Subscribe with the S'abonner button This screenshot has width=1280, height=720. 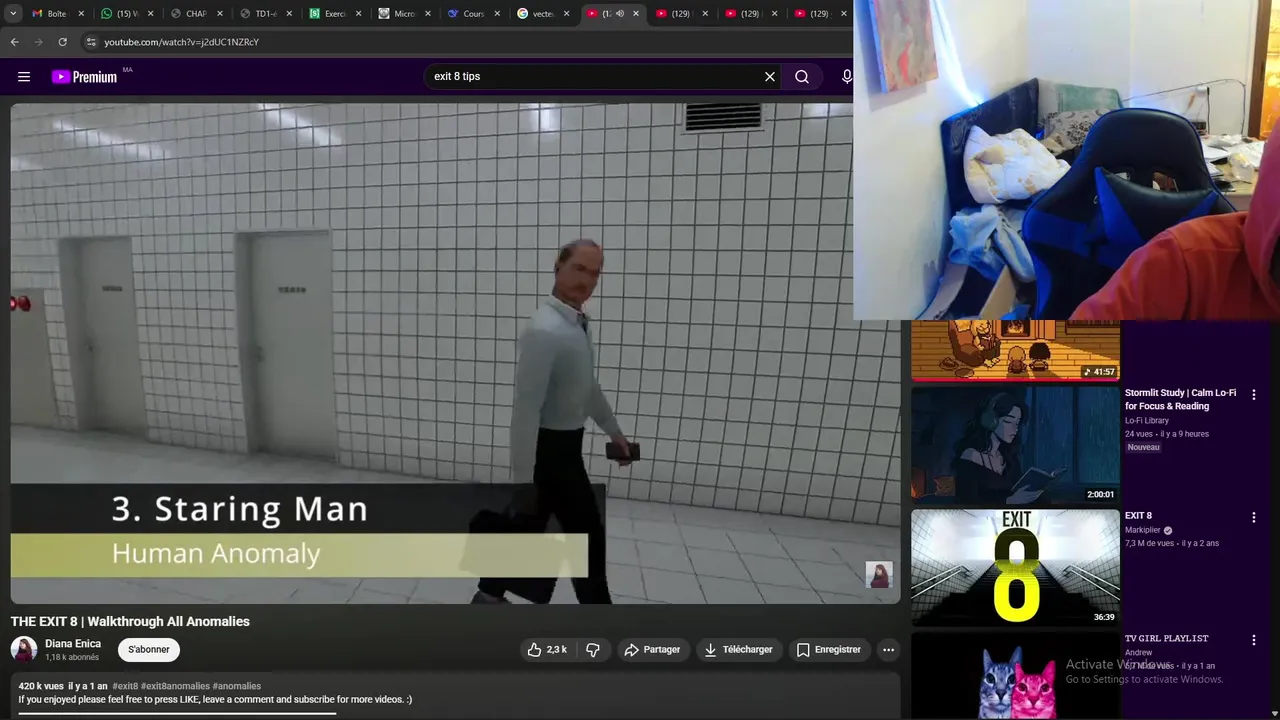tap(149, 650)
